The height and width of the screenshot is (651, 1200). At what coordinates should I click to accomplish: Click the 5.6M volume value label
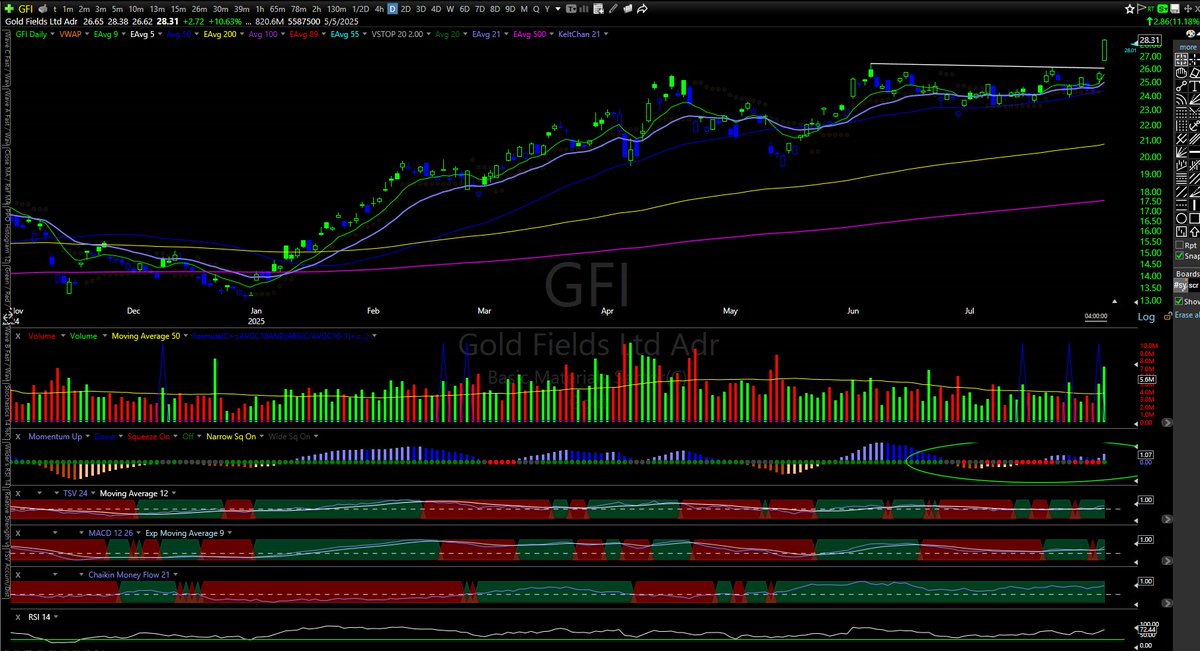(x=1147, y=379)
